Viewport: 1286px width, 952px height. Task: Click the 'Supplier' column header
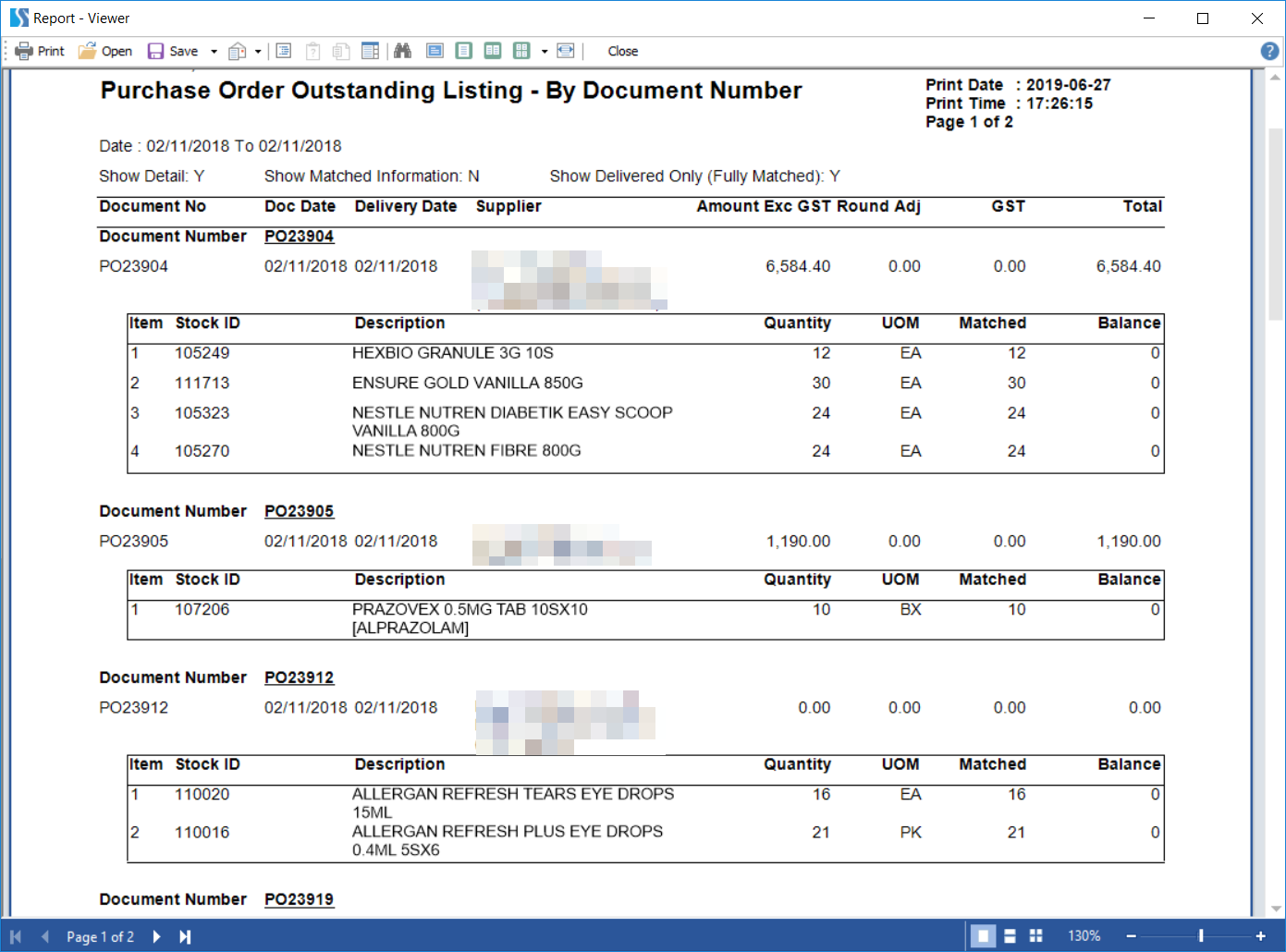point(508,206)
